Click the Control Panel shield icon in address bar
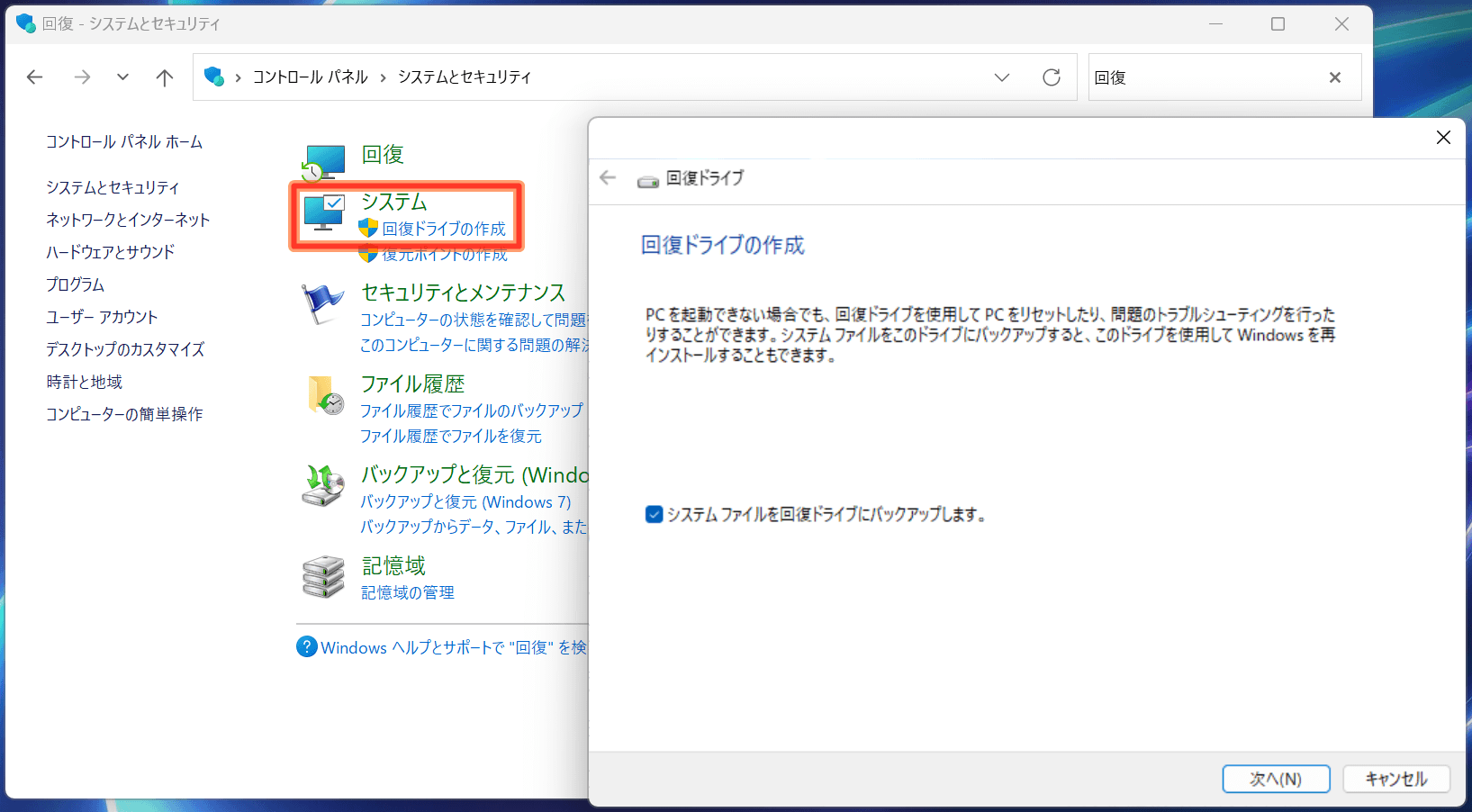The image size is (1472, 812). point(213,77)
